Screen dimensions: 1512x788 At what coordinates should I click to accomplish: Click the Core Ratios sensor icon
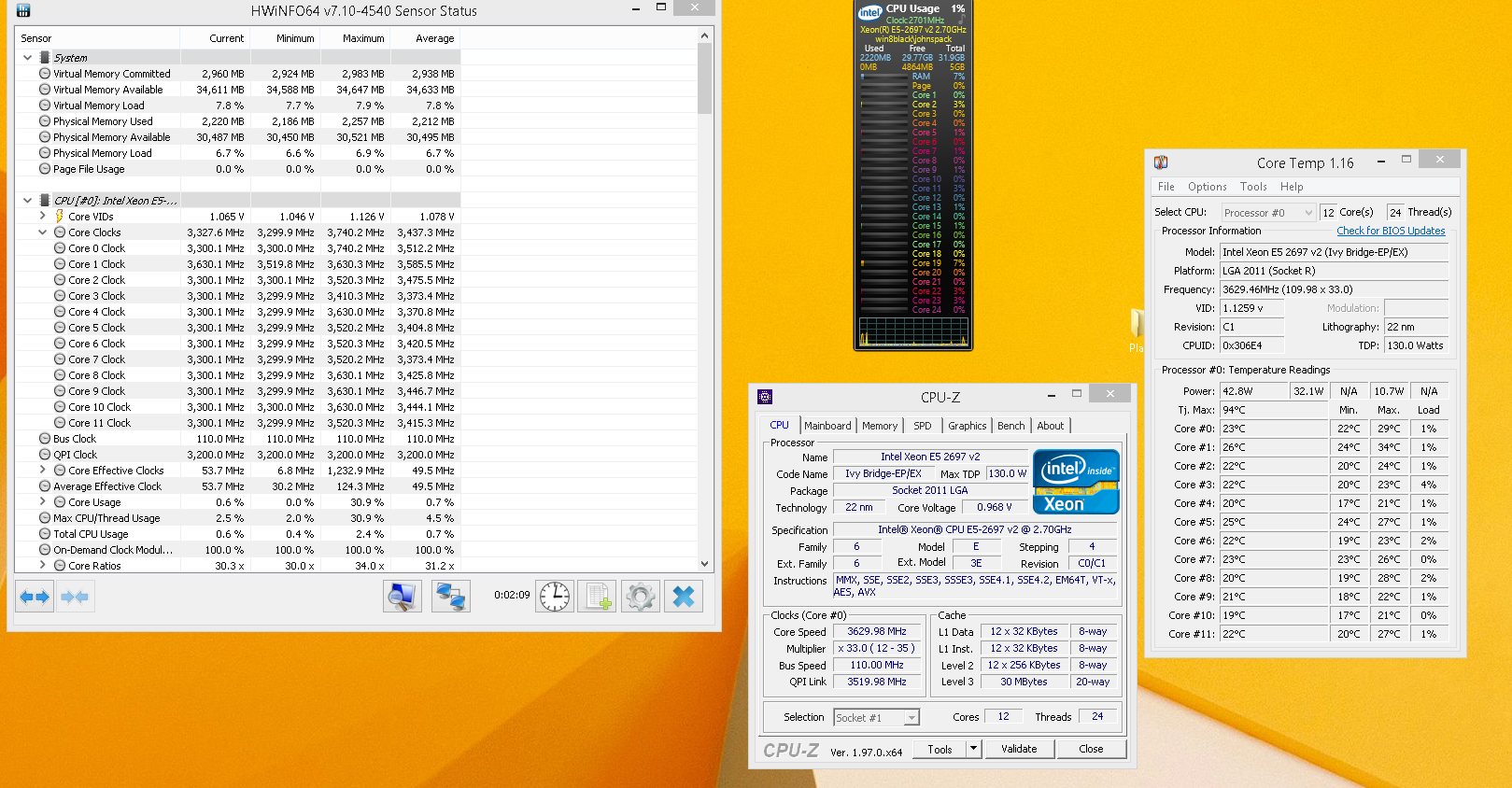(60, 566)
